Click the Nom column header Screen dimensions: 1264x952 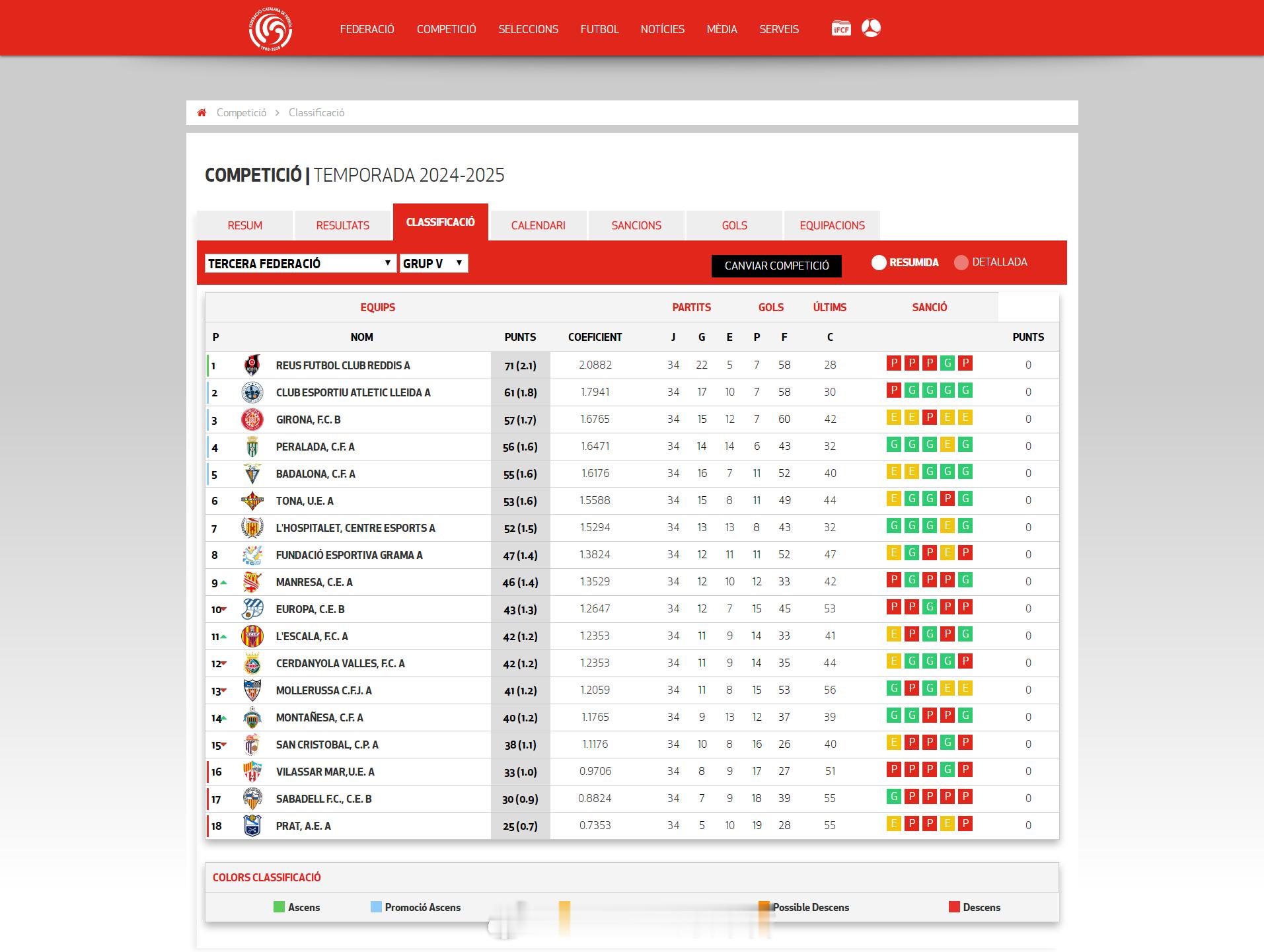tap(362, 337)
